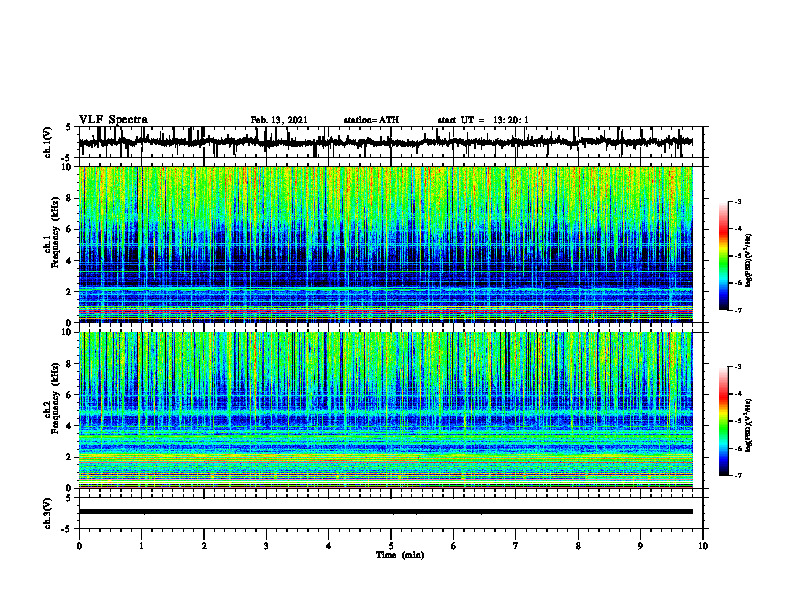Click the ch.2 color scale bar
Image resolution: width=792 pixels, height=612 pixels.
(723, 421)
